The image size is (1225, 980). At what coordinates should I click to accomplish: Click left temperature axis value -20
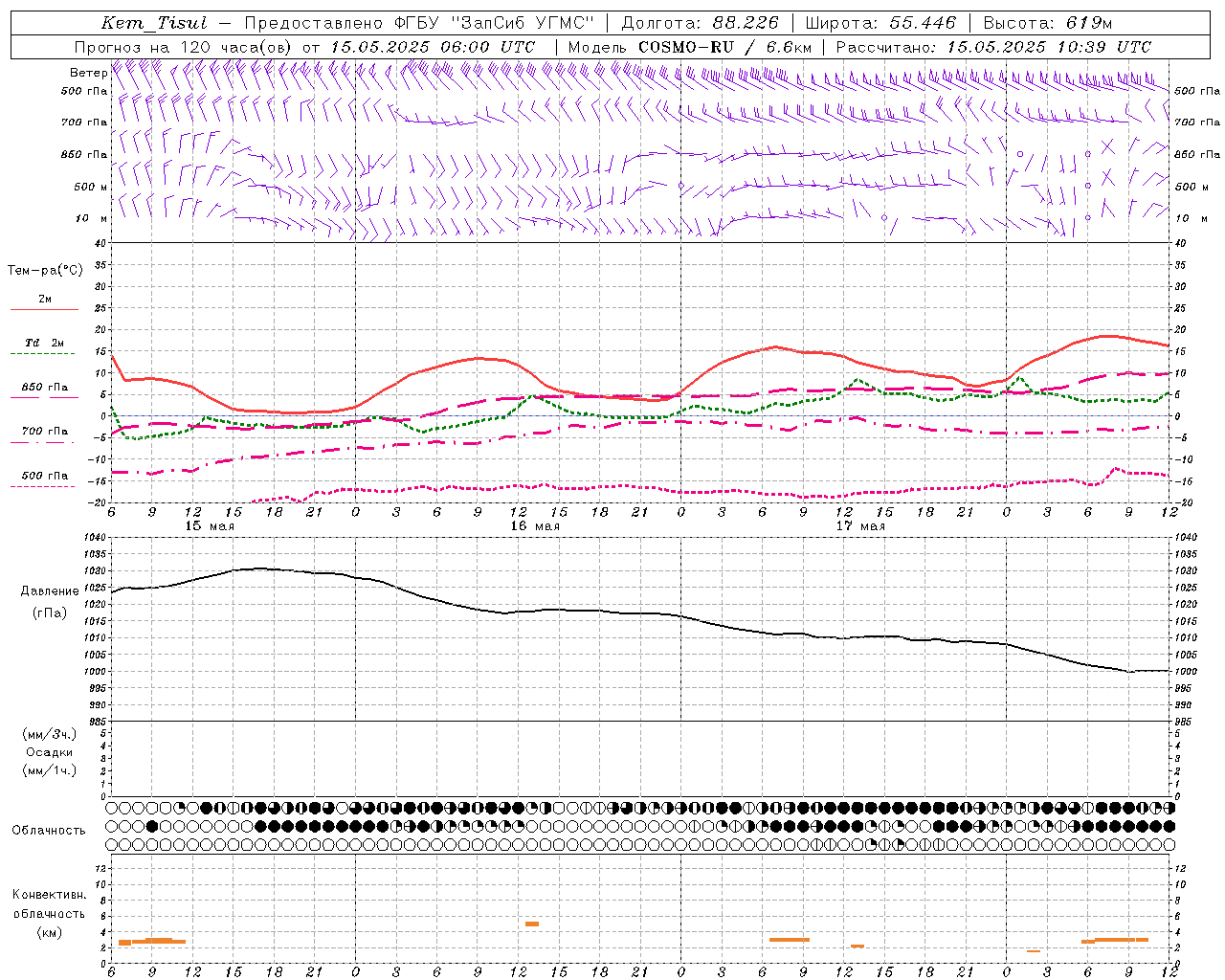click(x=98, y=502)
